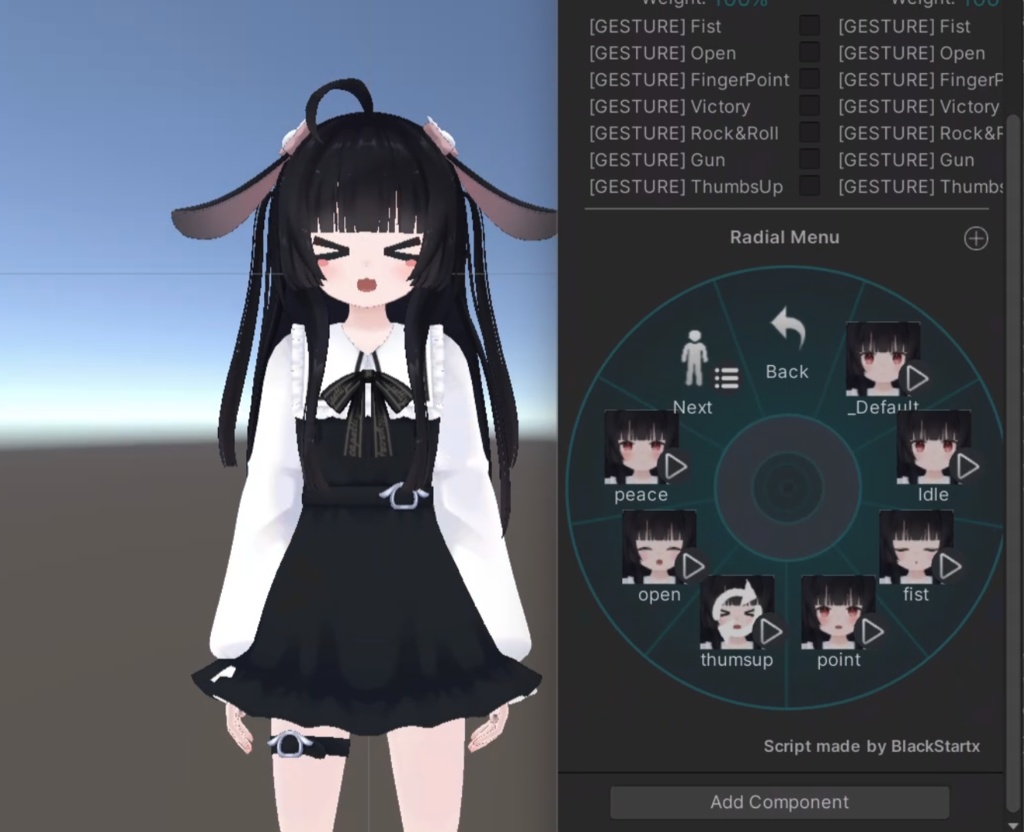Enable the left [GESTURE] Gun checkbox

pos(809,158)
